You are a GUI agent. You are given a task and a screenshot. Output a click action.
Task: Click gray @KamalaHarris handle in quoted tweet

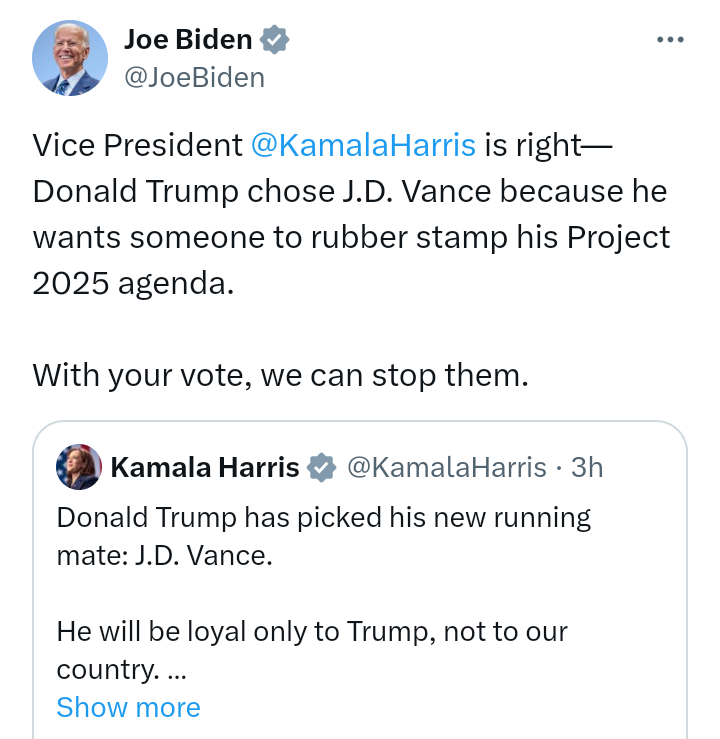[x=447, y=467]
